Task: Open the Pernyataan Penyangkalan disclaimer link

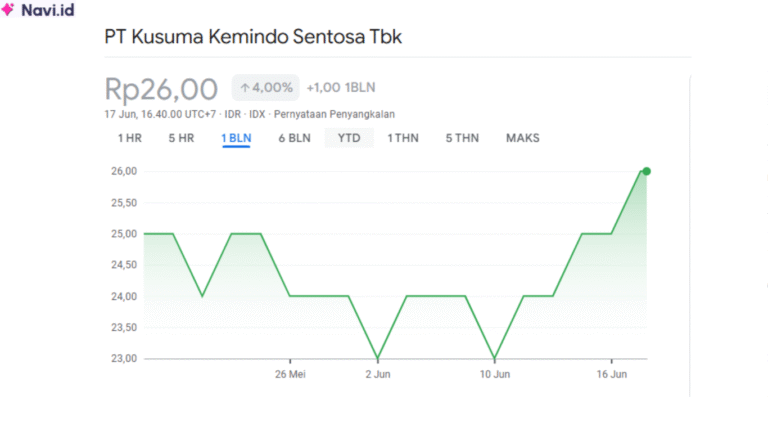Action: point(334,114)
